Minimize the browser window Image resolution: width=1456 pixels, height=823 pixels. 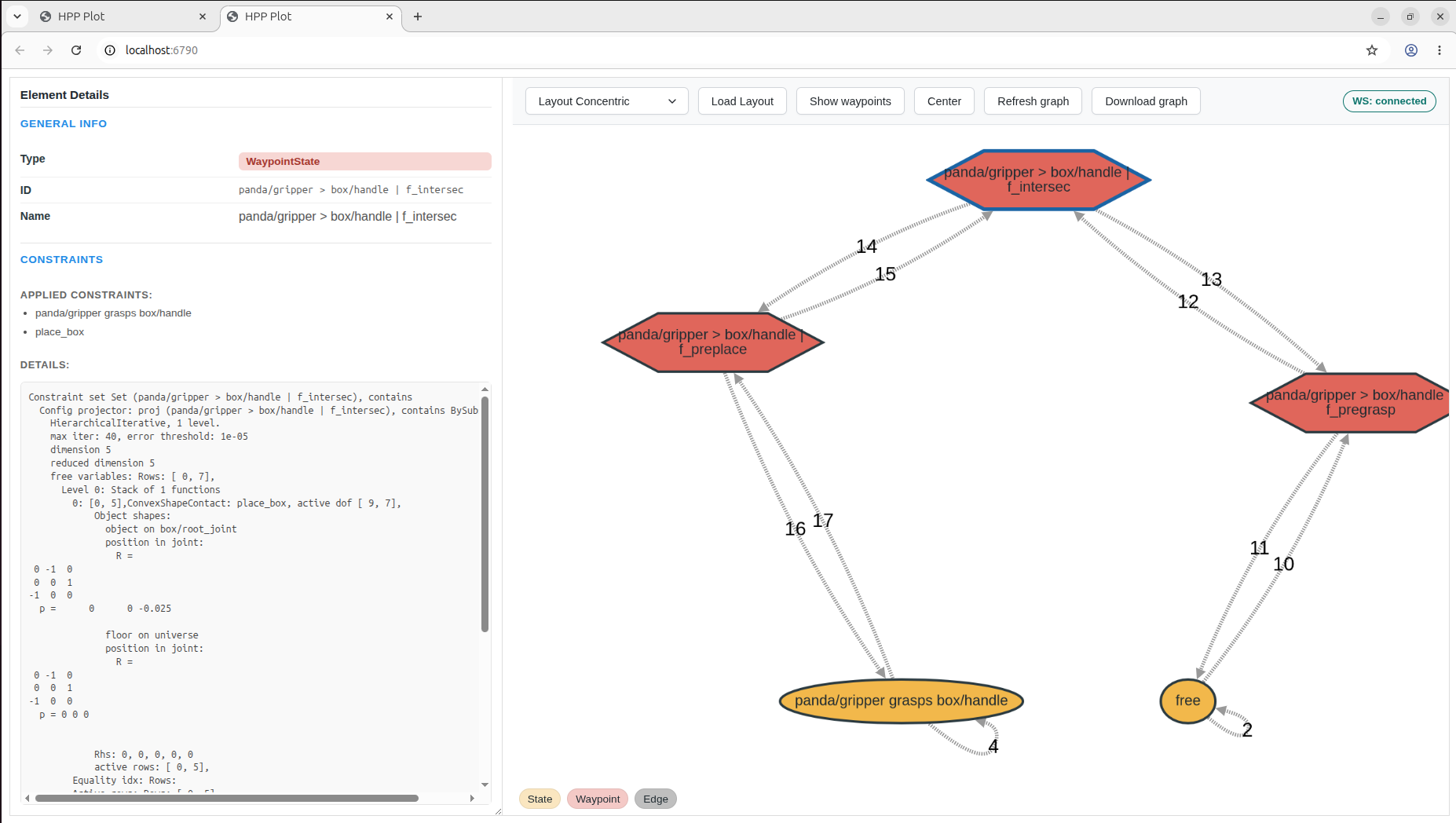pyautogui.click(x=1381, y=16)
